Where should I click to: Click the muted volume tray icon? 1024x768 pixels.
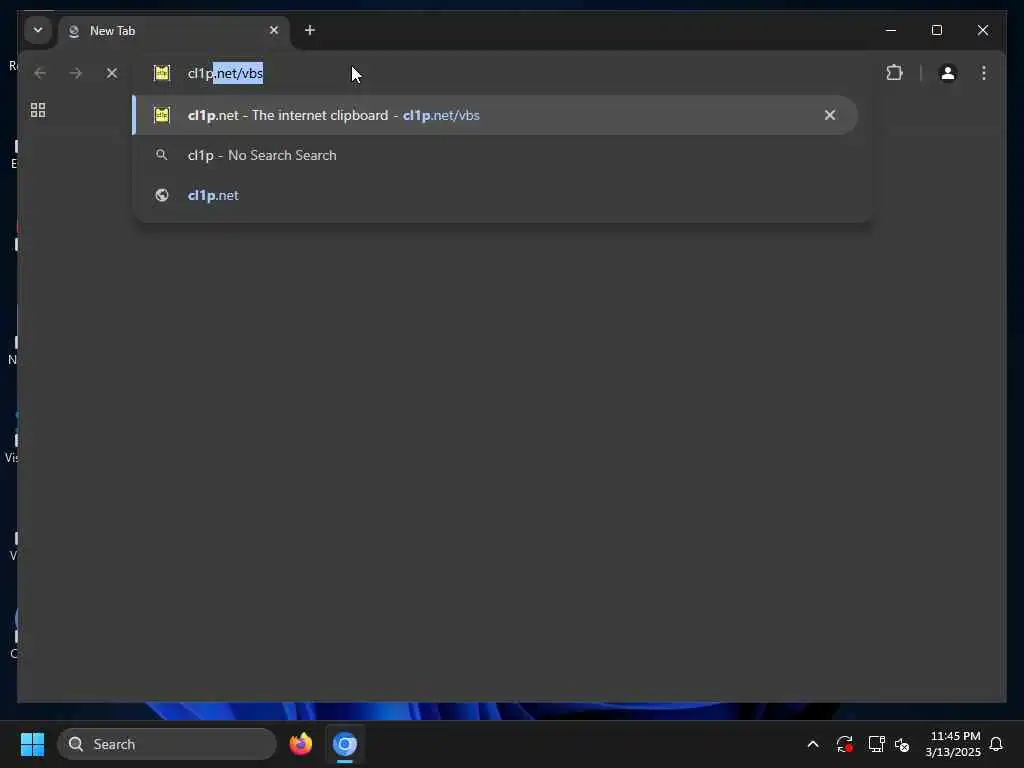pyautogui.click(x=902, y=744)
